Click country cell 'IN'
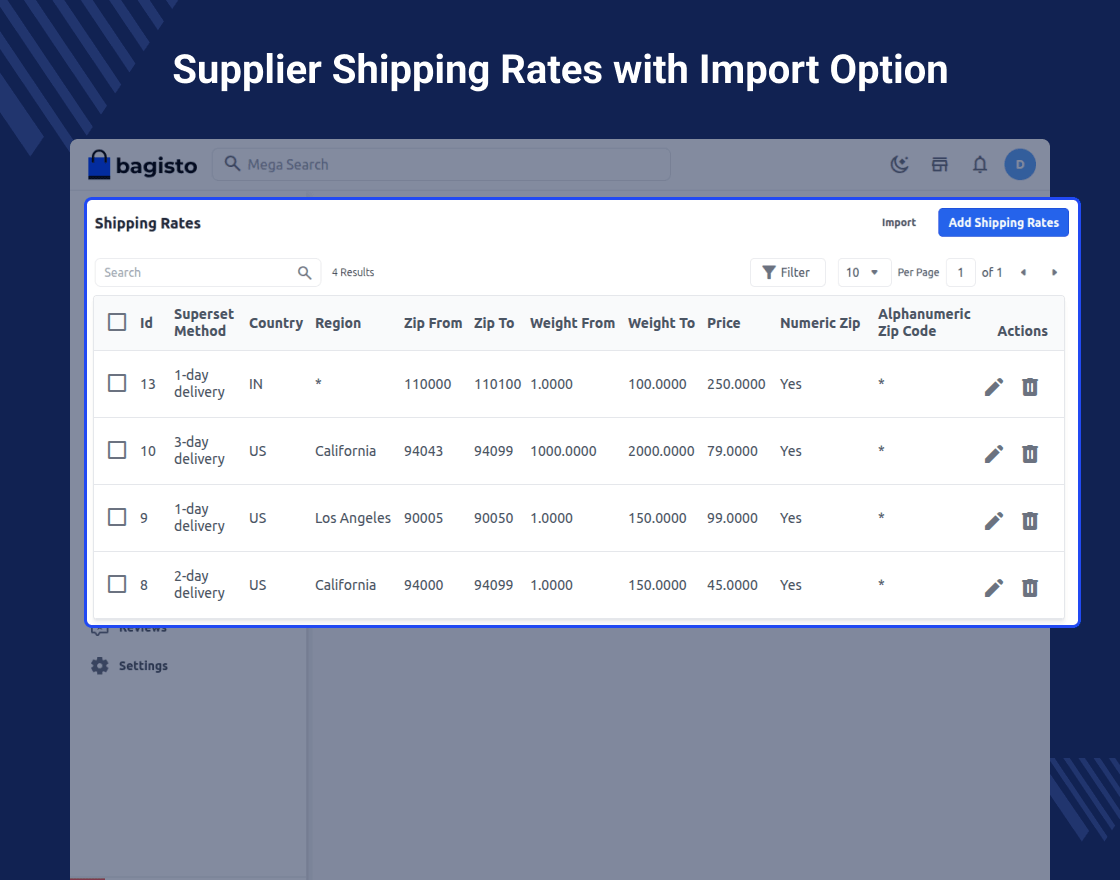 [256, 384]
